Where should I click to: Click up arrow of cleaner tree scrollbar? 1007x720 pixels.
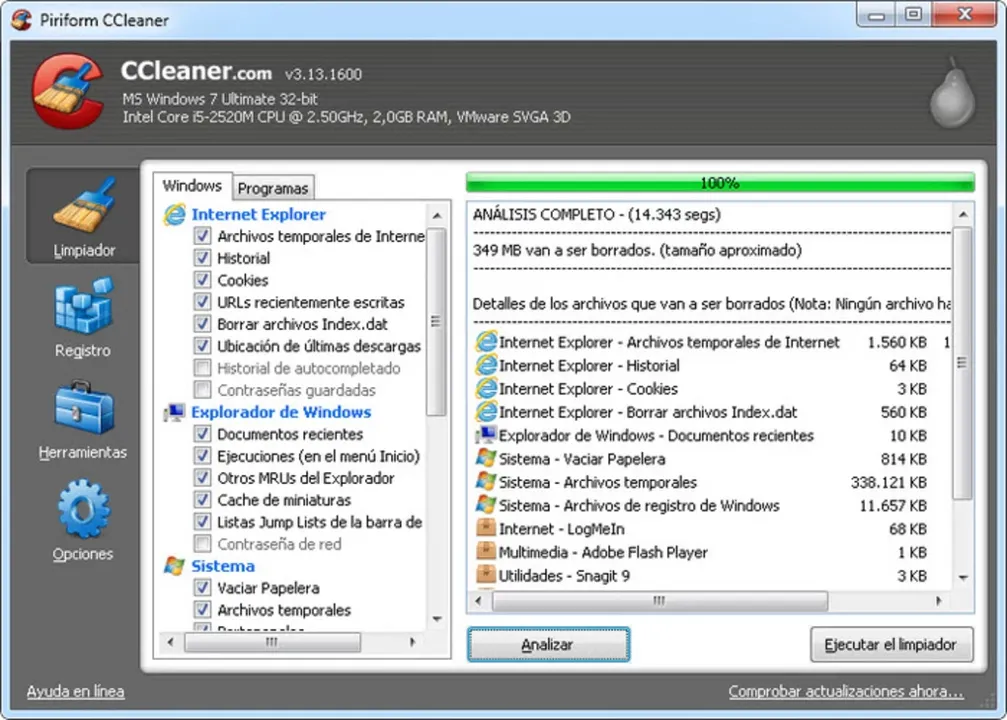click(437, 216)
